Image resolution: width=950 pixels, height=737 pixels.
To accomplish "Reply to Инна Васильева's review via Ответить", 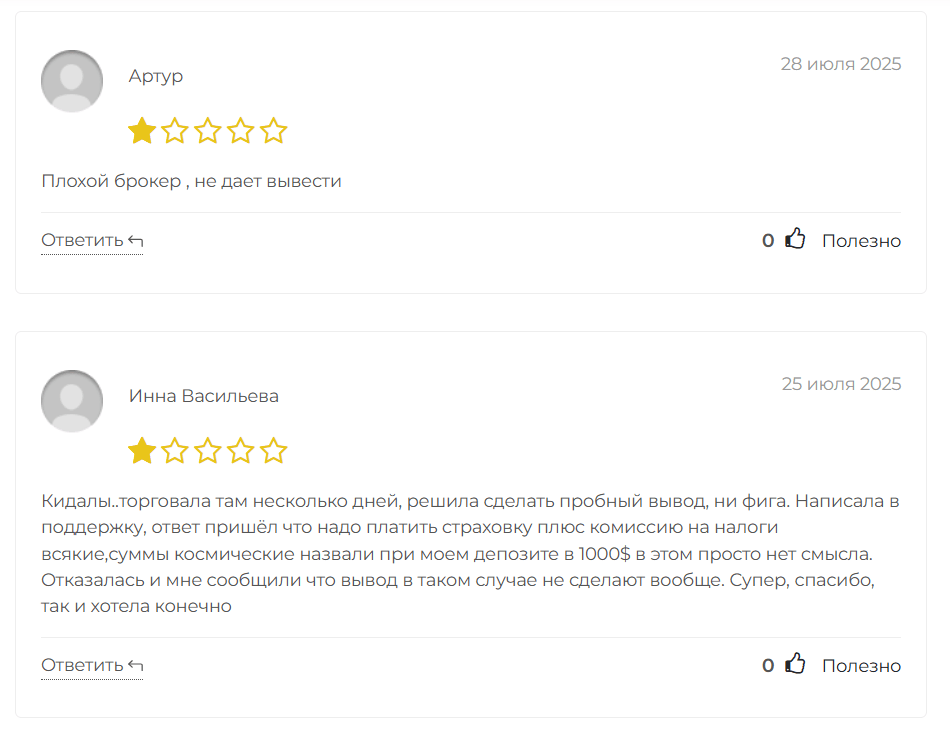I will click(92, 665).
